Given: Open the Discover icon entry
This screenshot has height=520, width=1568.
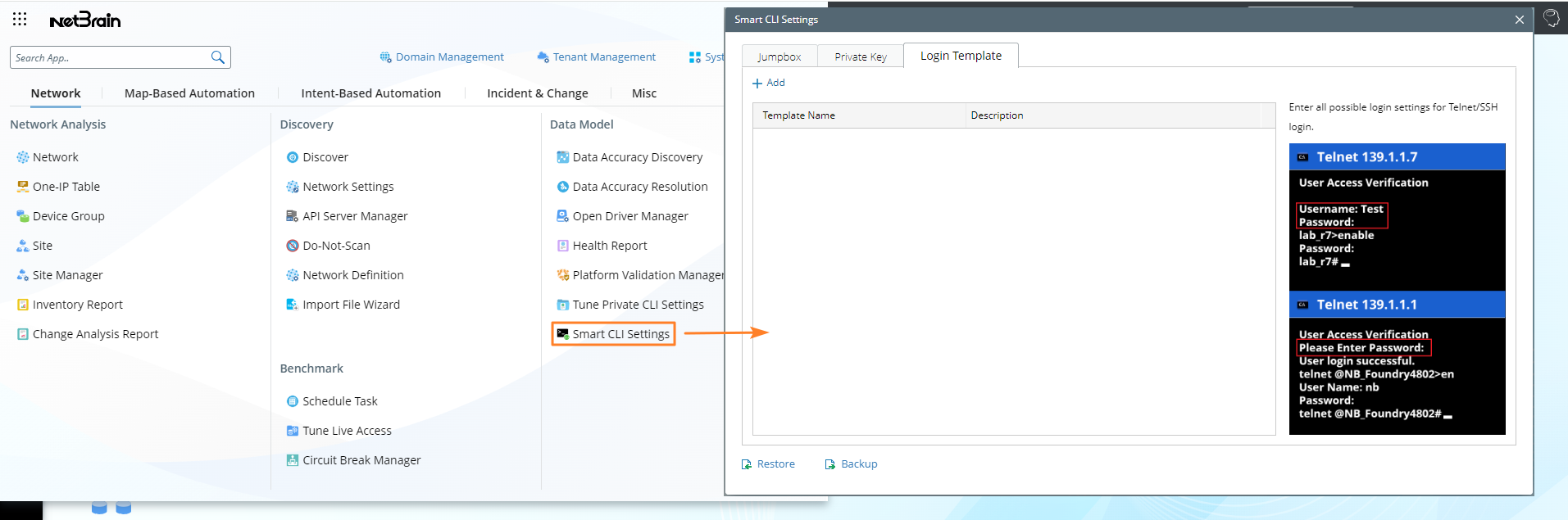Looking at the screenshot, I should click(292, 157).
